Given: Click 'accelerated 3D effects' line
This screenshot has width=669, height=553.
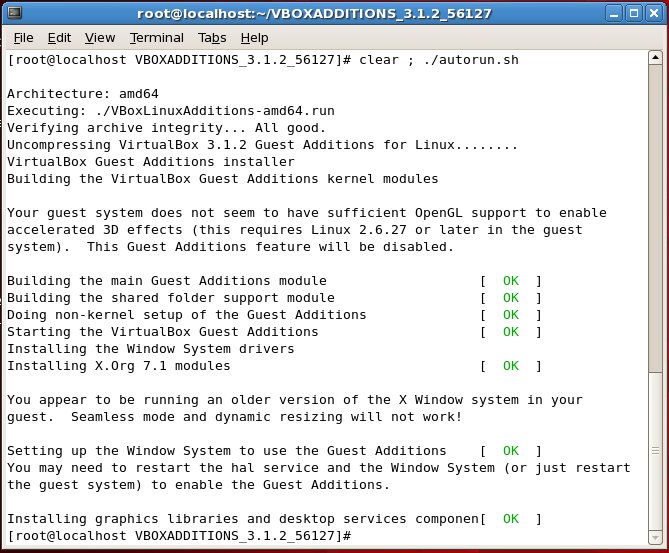Looking at the screenshot, I should pos(295,230).
